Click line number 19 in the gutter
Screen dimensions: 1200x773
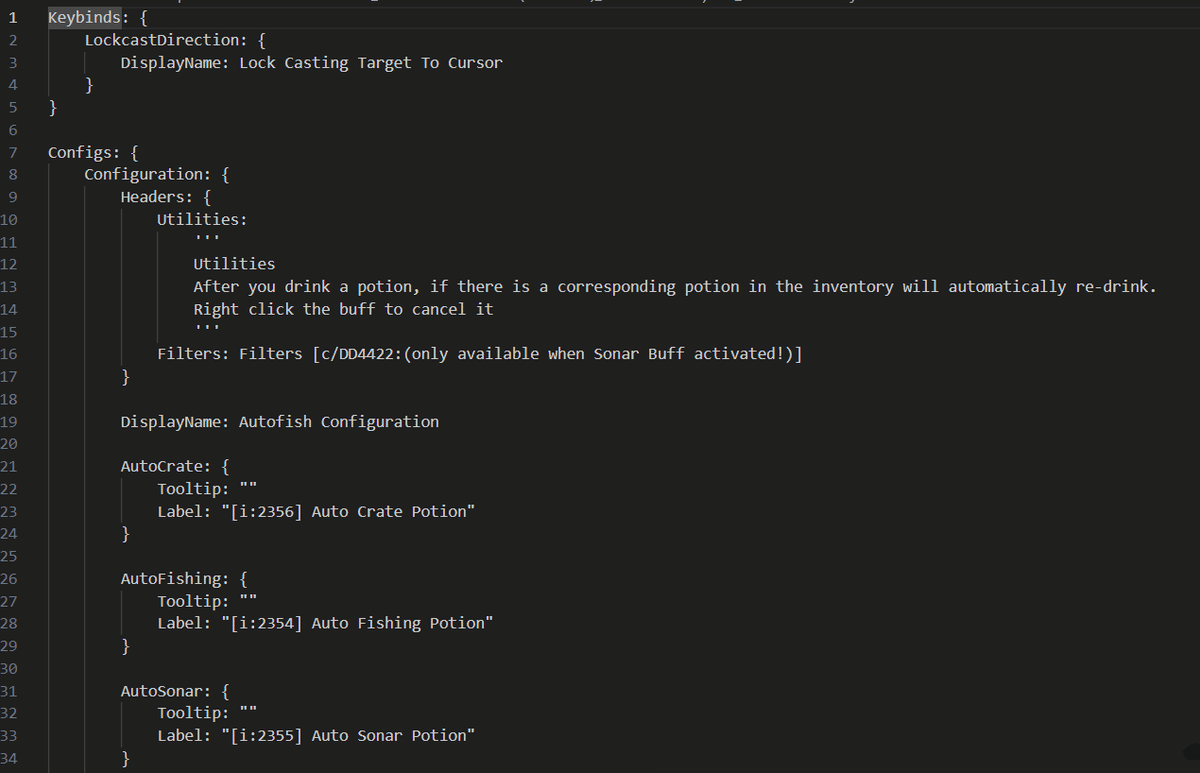(10, 421)
